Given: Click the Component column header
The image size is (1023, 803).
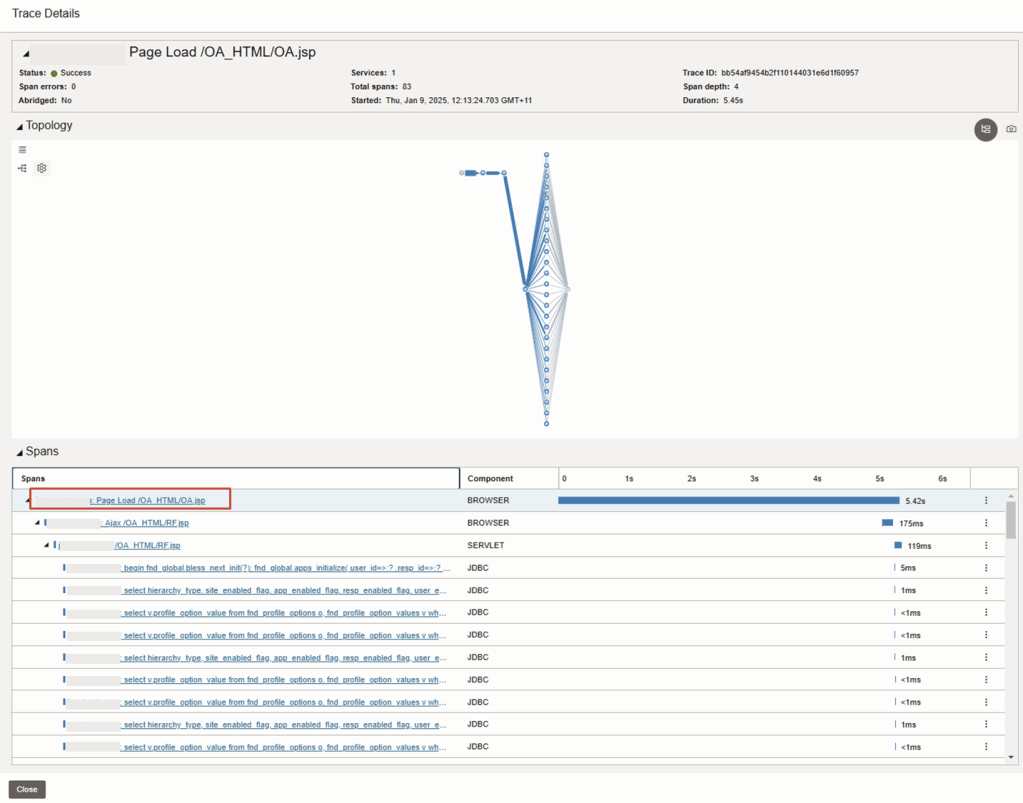Looking at the screenshot, I should click(x=490, y=478).
